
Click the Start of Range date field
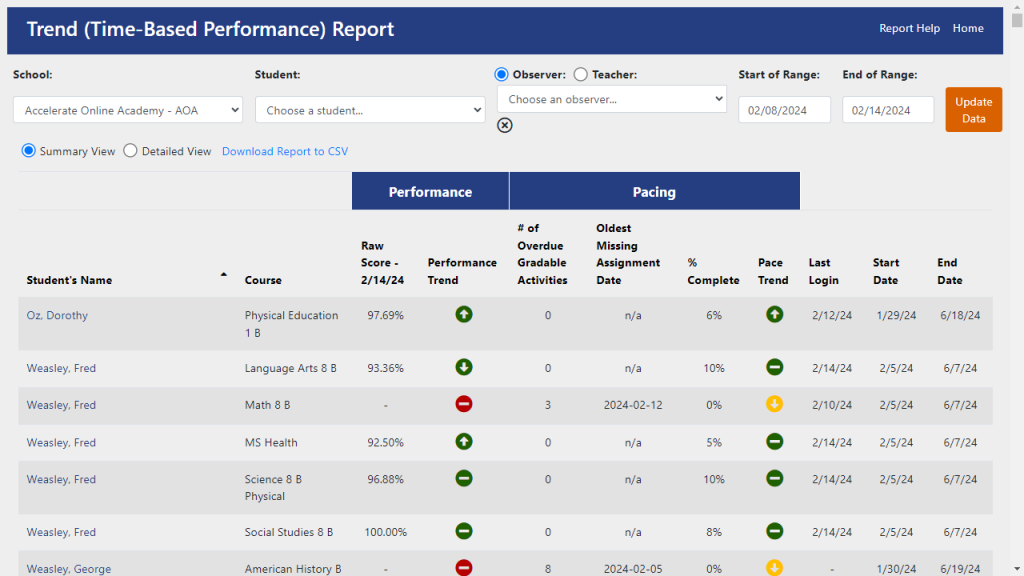[784, 110]
